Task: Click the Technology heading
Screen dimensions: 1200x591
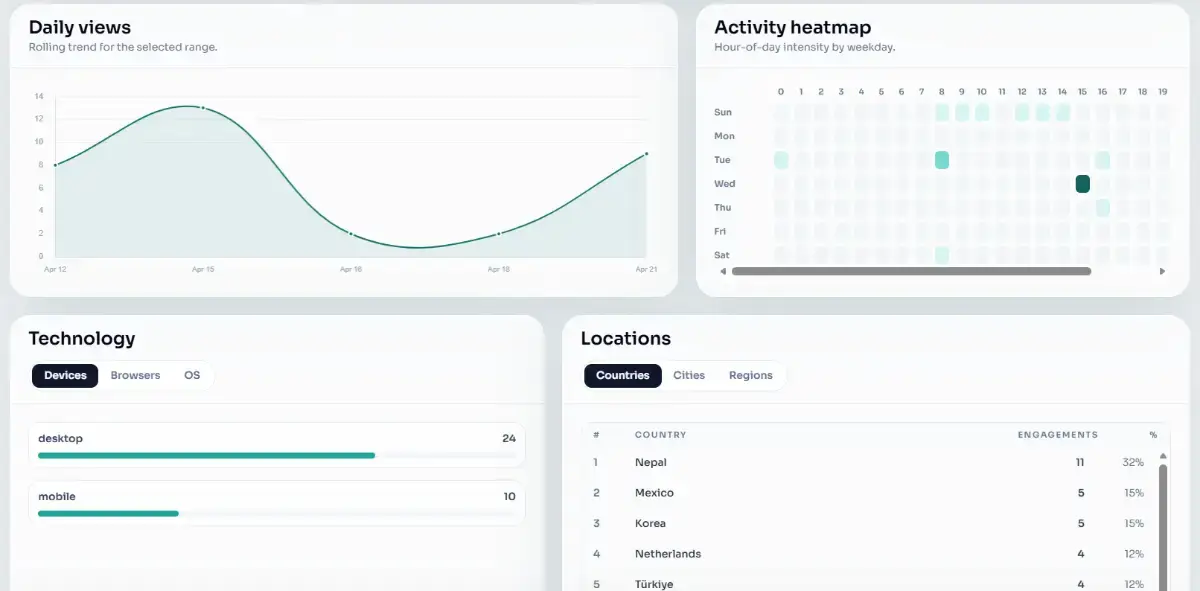Action: click(x=82, y=338)
